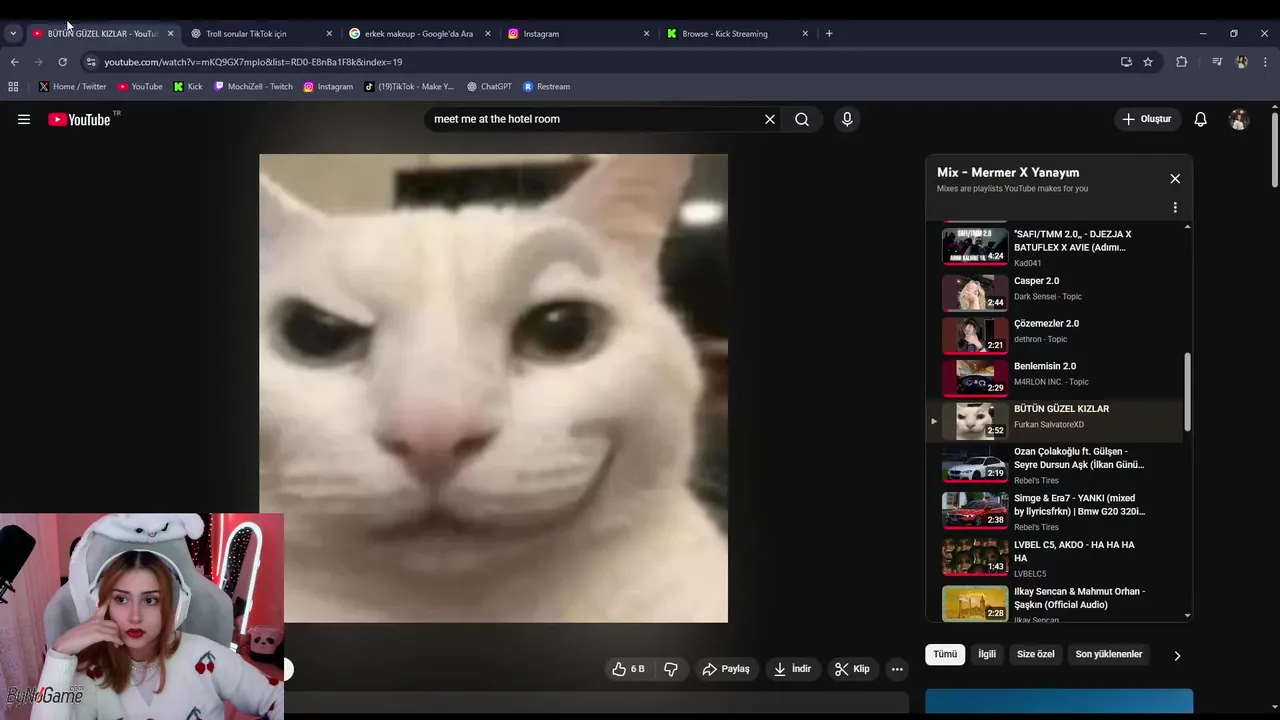Click the cat video player
Viewport: 1280px width, 720px height.
(x=493, y=388)
